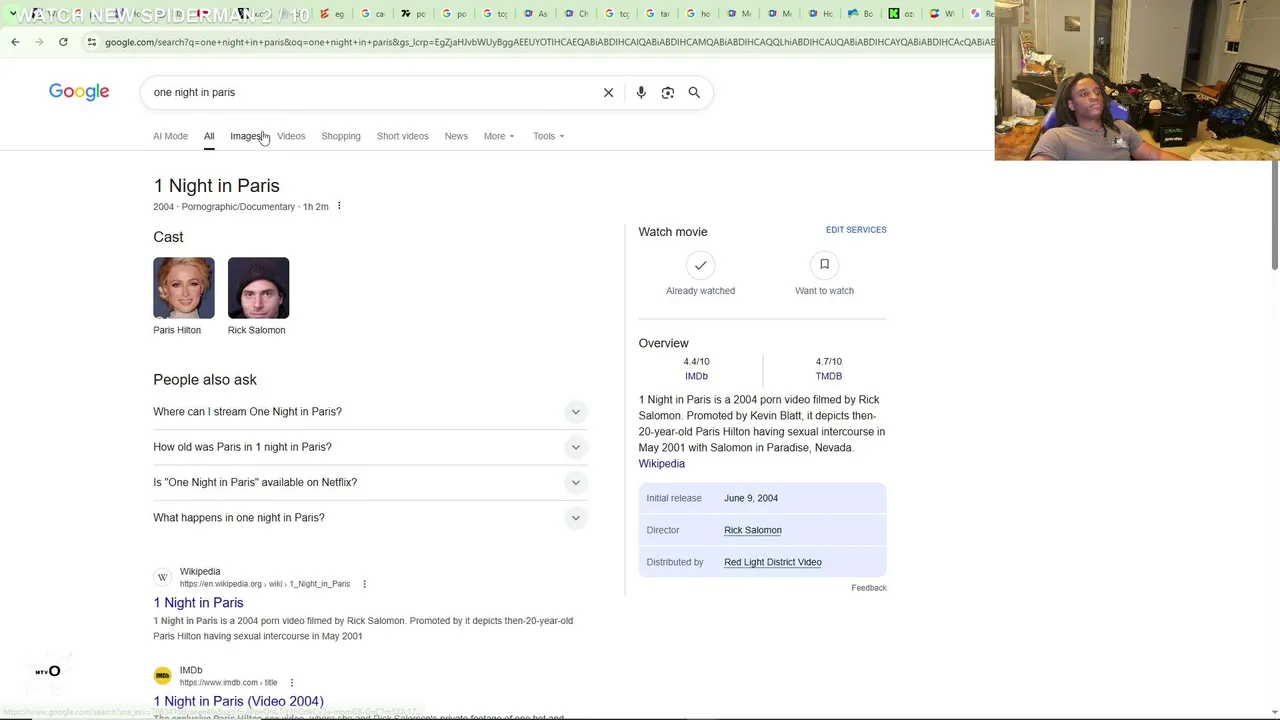Click the IMDb favicon in search result
This screenshot has width=1280, height=720.
pos(162,676)
